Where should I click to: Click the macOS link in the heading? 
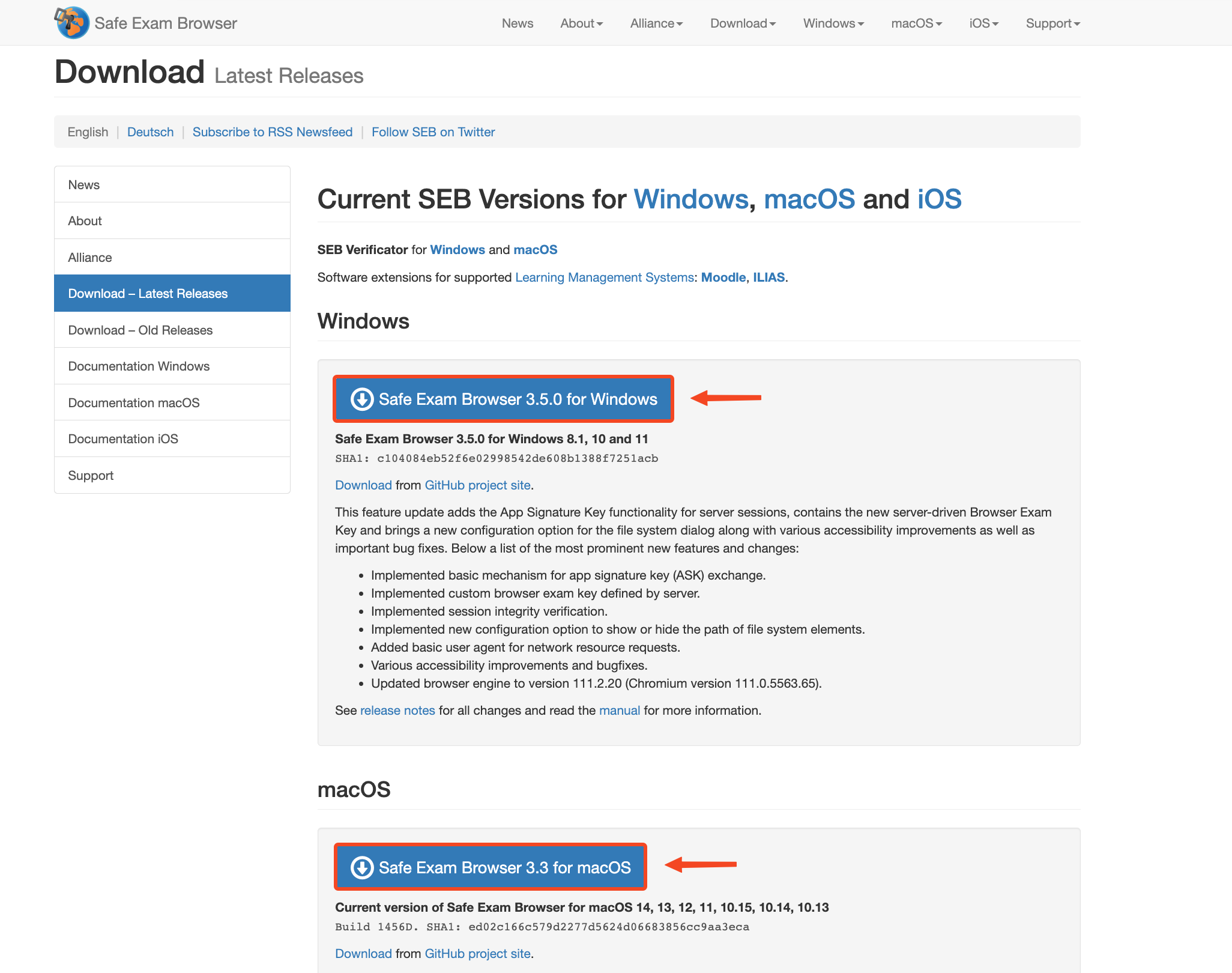click(809, 199)
